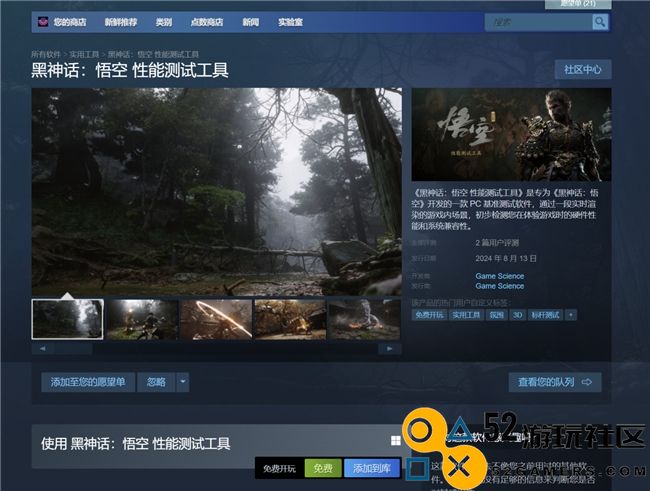The image size is (650, 491).
Task: Open the 类别 menu
Action: click(x=164, y=22)
